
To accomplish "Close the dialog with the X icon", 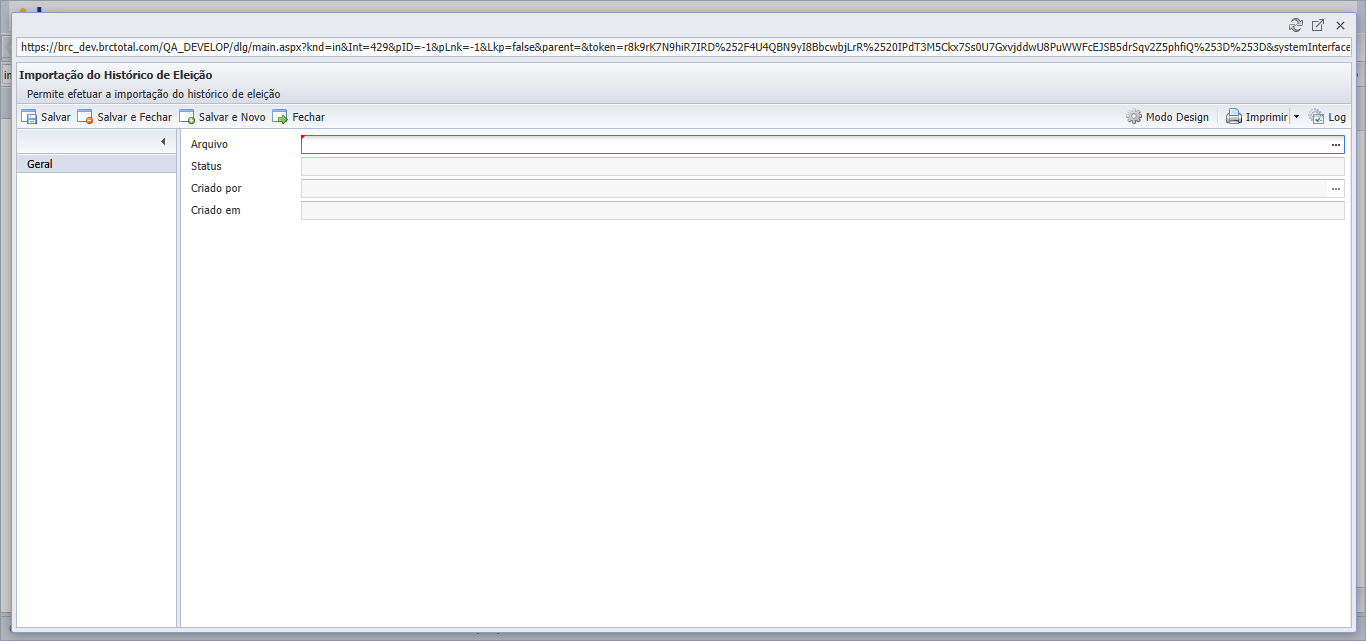I will (x=1340, y=25).
